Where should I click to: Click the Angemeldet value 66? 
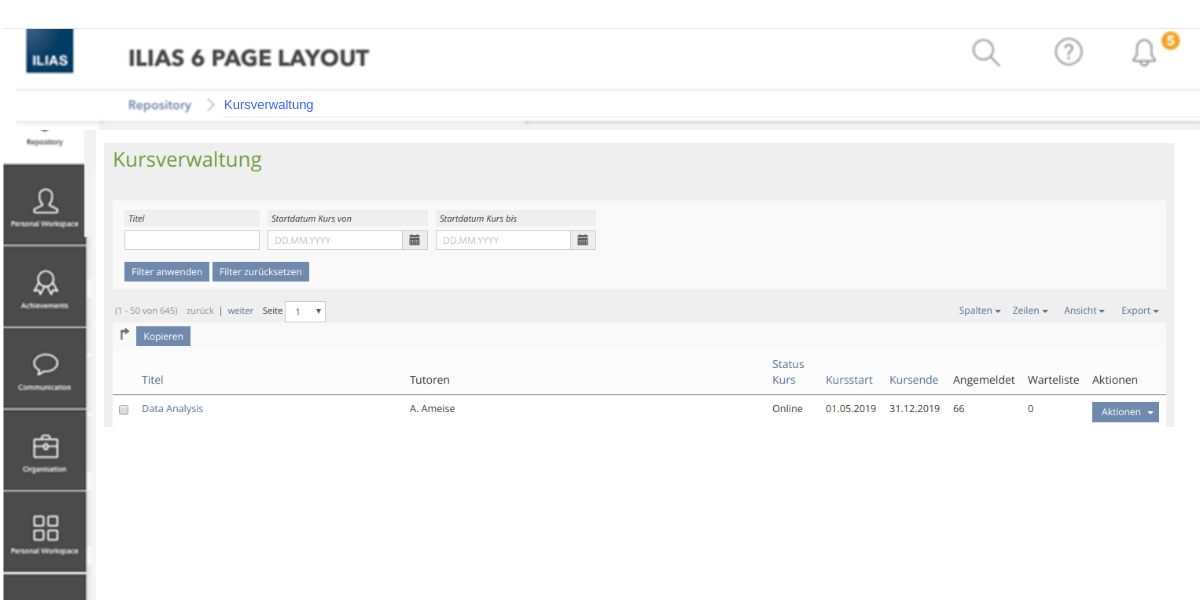pyautogui.click(x=959, y=409)
